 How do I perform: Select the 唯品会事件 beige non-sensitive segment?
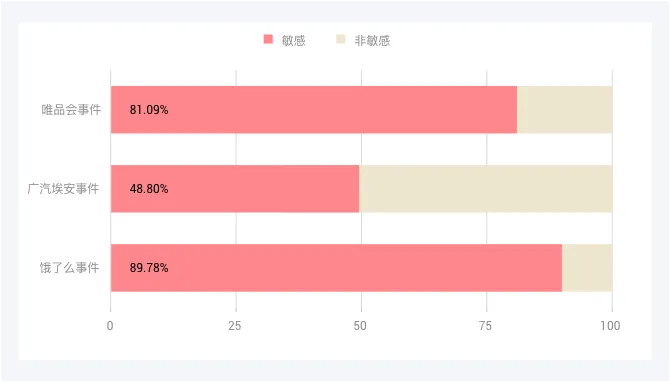click(564, 110)
